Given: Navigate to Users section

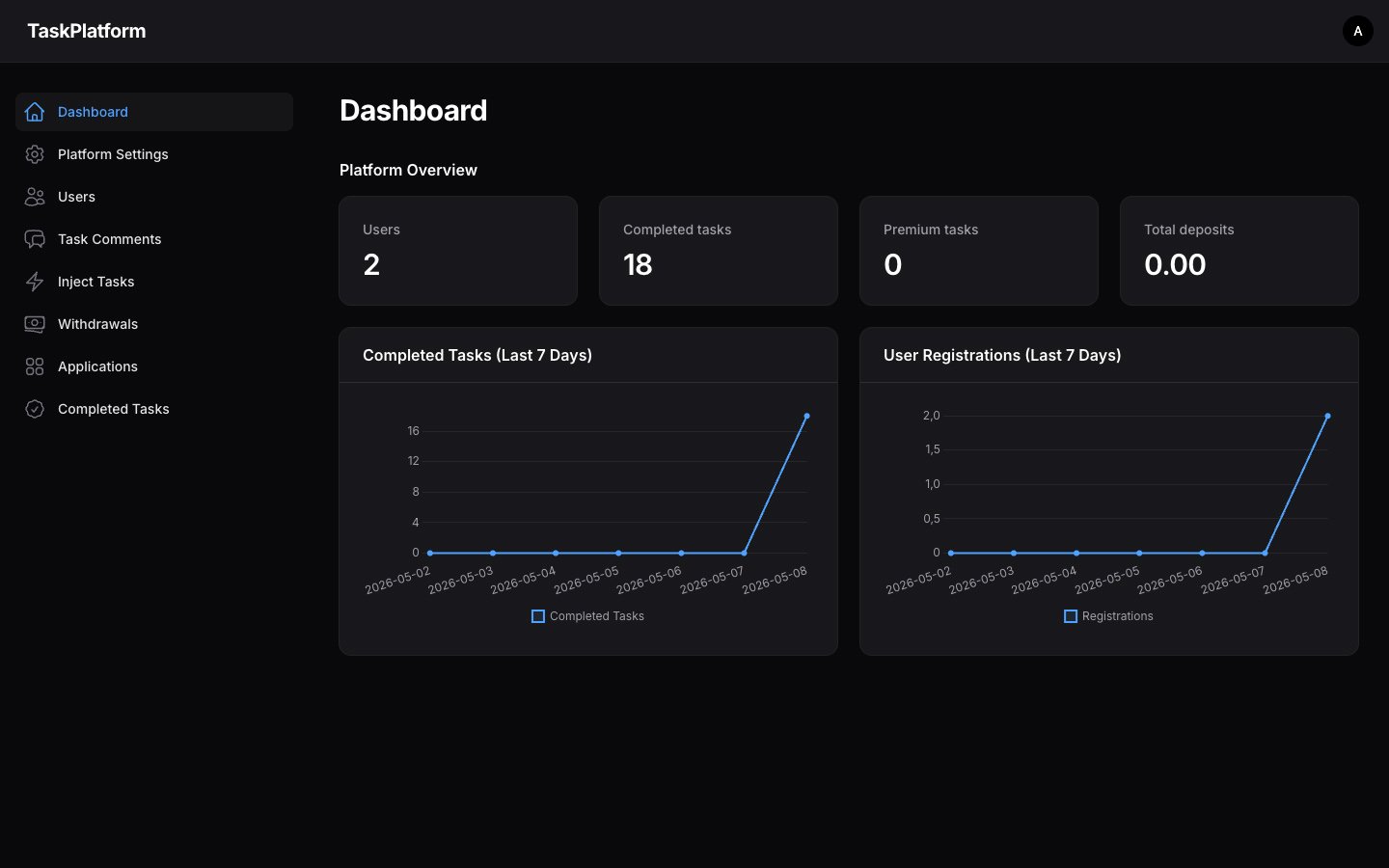Looking at the screenshot, I should pyautogui.click(x=154, y=197).
